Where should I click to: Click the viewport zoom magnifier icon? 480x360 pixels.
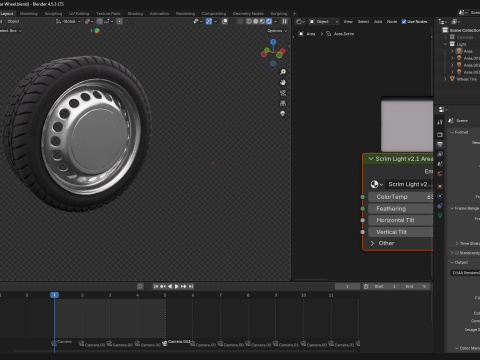283,72
